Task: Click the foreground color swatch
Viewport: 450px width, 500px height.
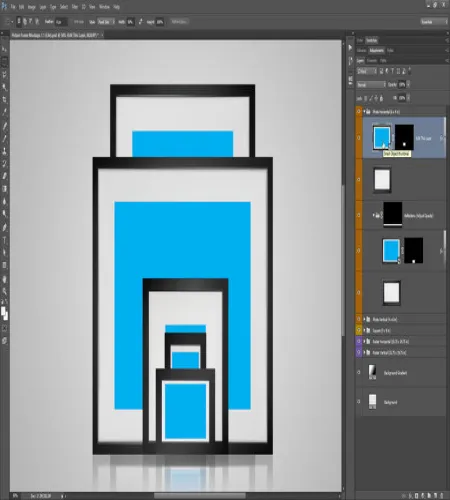Action: coord(3,311)
